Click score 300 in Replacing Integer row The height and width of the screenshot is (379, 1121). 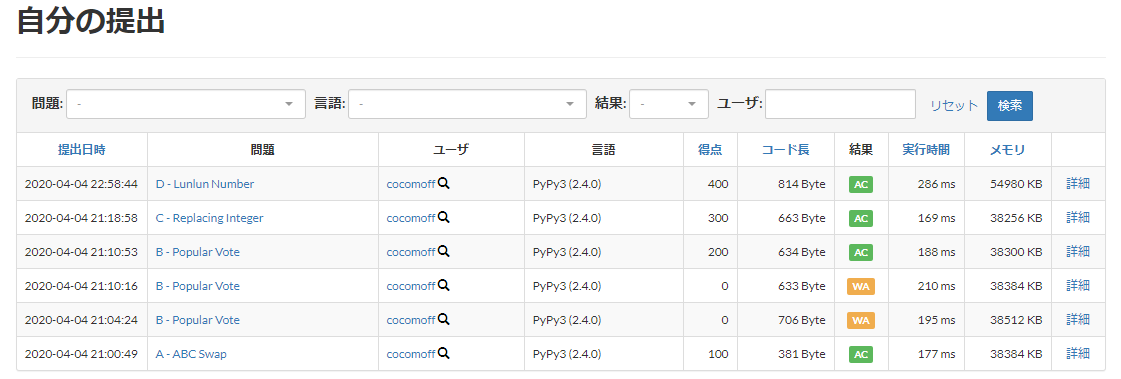pyautogui.click(x=718, y=218)
